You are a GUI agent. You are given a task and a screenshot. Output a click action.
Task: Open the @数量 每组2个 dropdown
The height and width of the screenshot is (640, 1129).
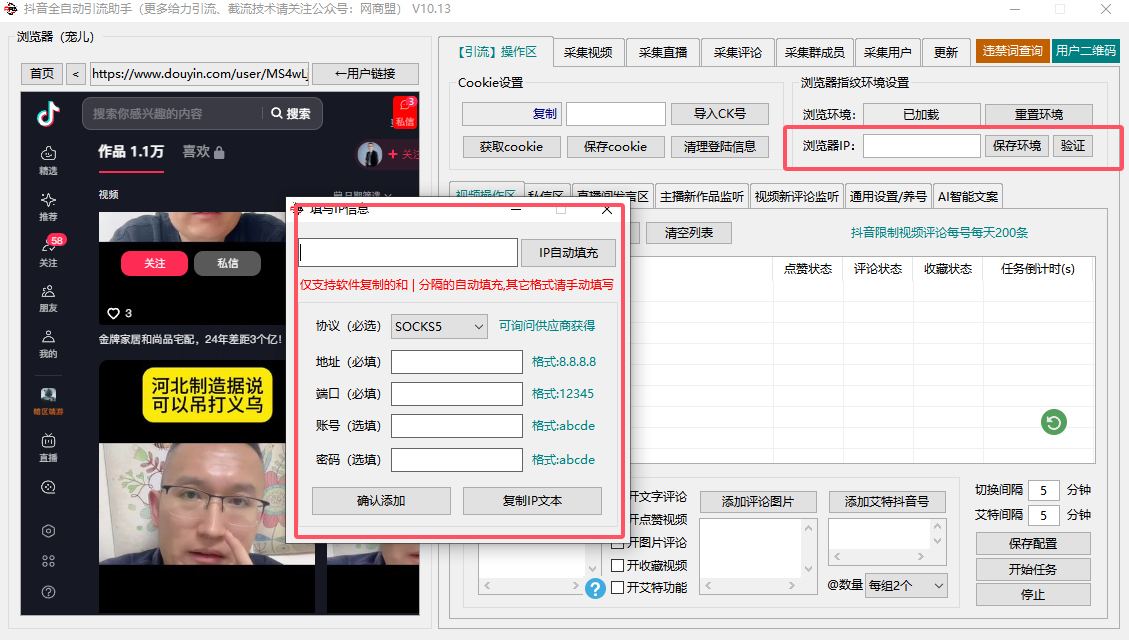[907, 585]
